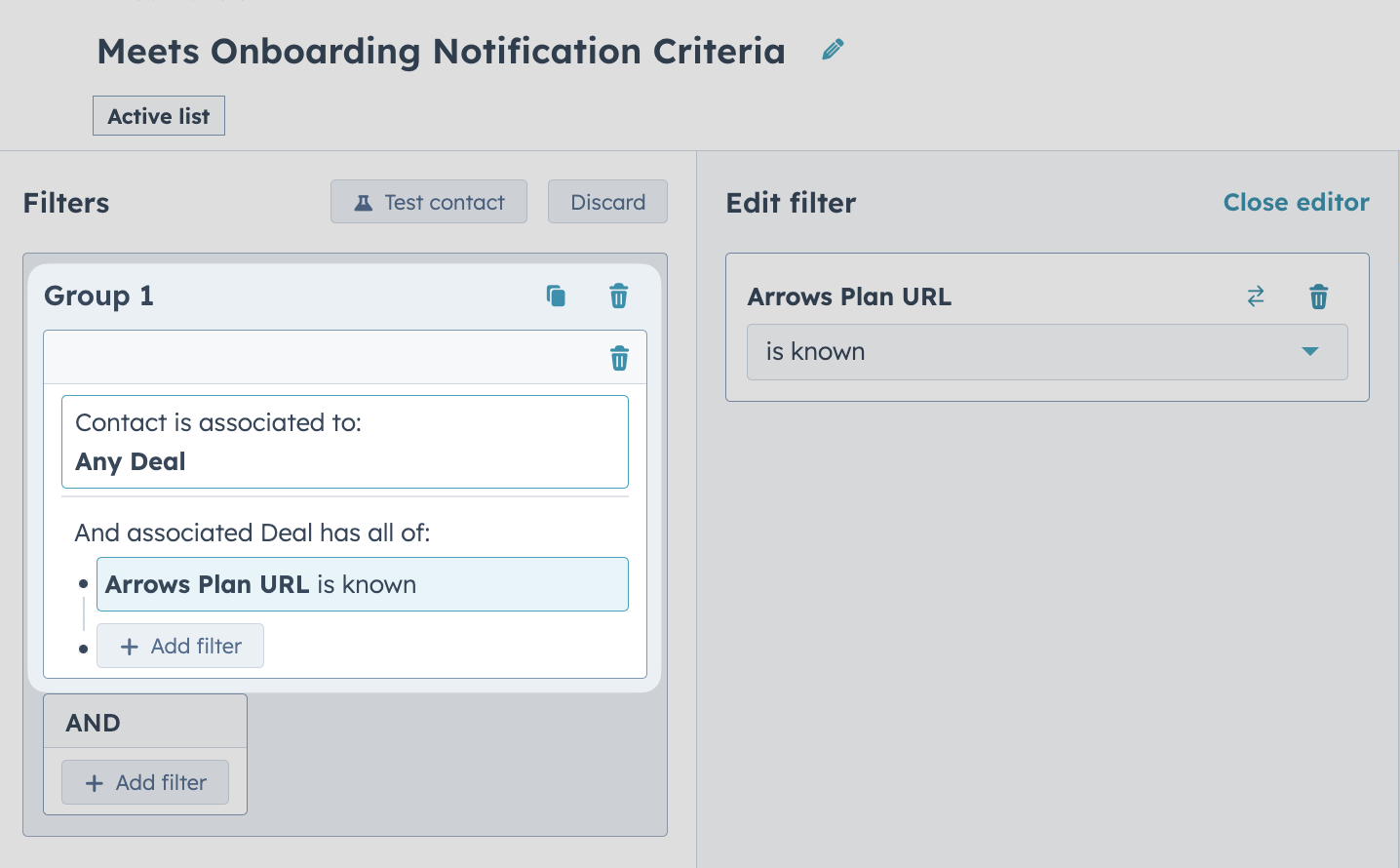The image size is (1400, 868).
Task: Delete Arrows Plan URL filter in editor
Action: point(1318,296)
